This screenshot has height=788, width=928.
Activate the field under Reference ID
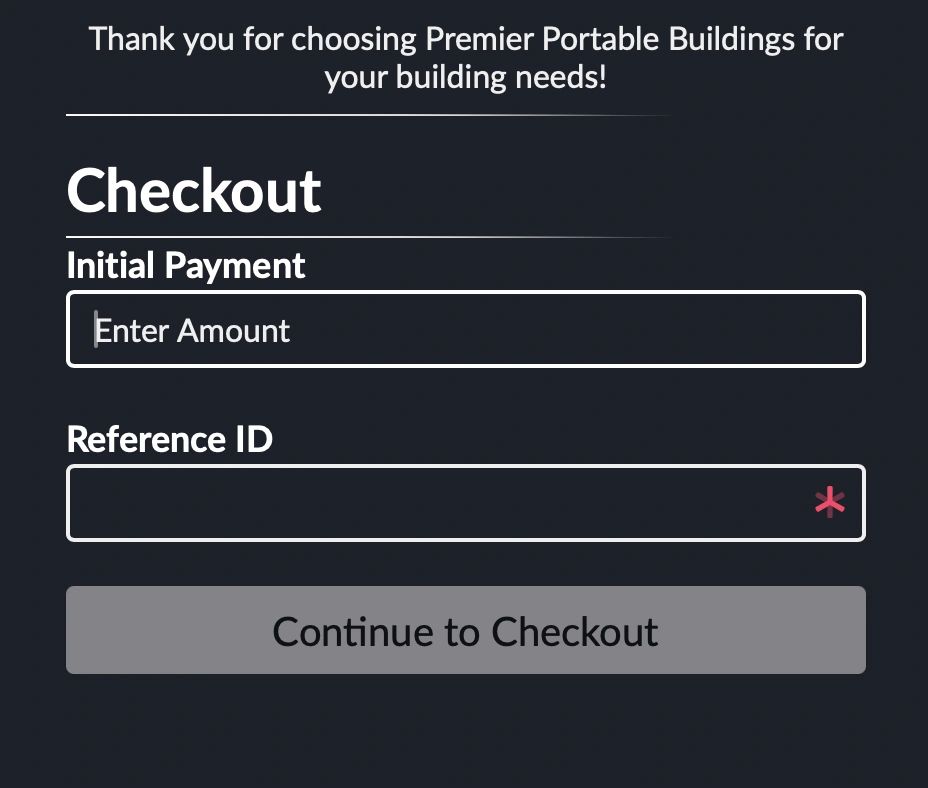point(440,503)
